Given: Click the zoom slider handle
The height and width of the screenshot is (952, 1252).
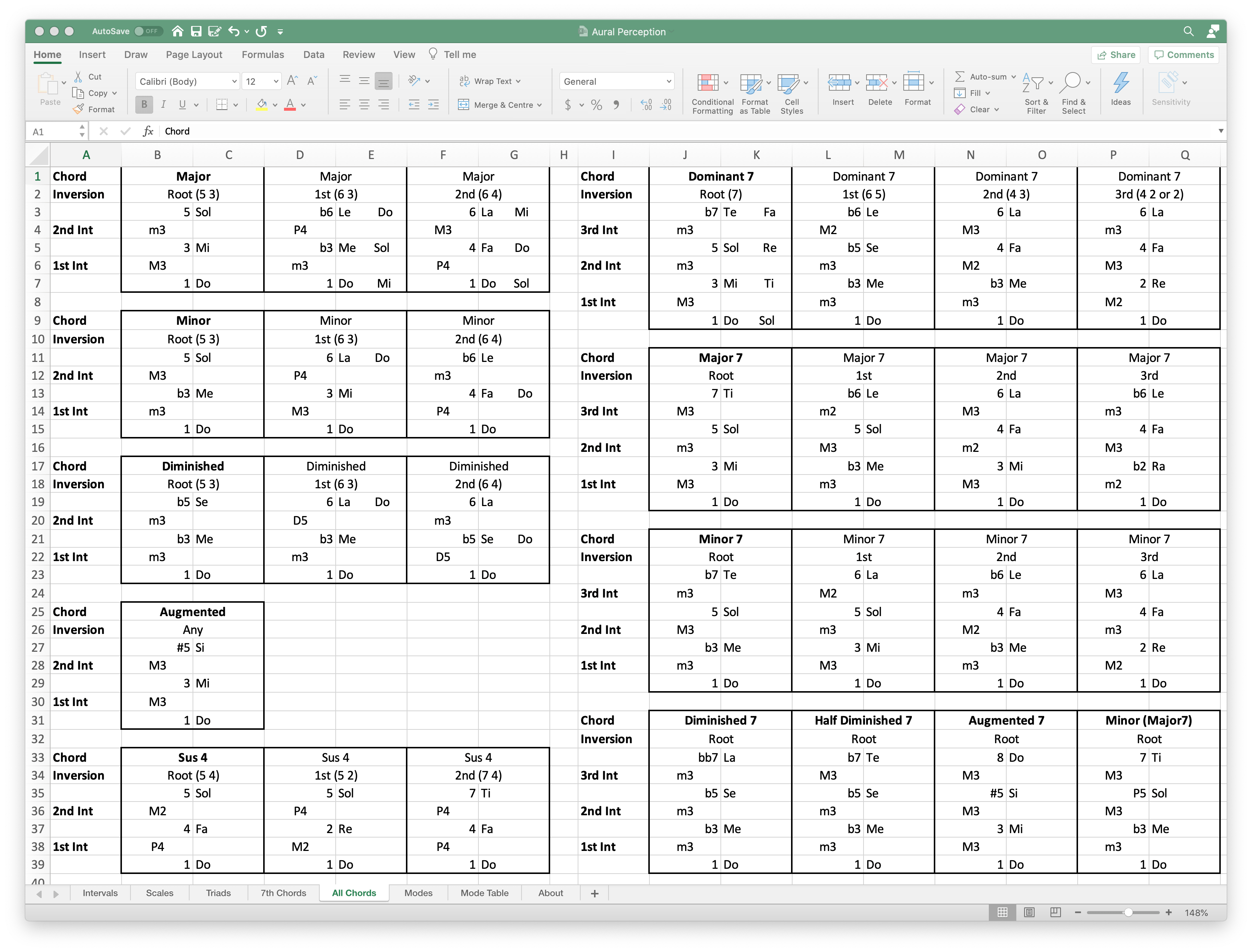Looking at the screenshot, I should (1128, 912).
